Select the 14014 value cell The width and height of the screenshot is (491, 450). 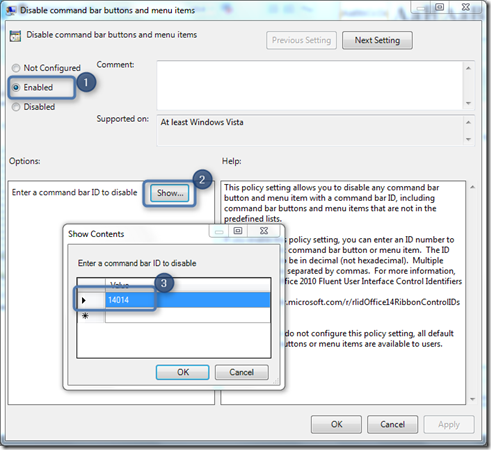click(x=188, y=300)
